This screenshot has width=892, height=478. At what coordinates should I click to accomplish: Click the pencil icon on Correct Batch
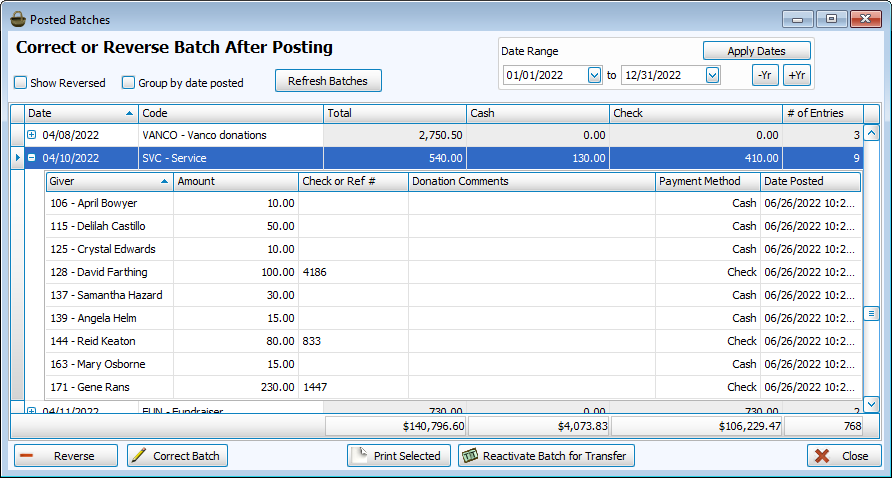(139, 456)
